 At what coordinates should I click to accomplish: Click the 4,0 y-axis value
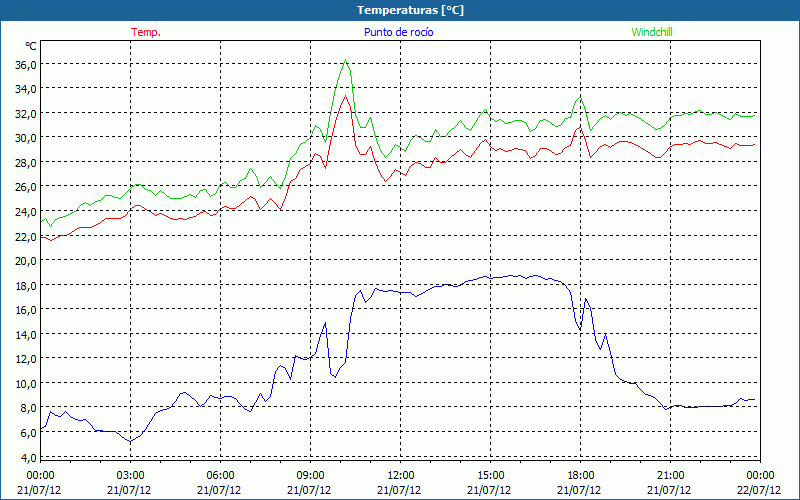click(x=29, y=457)
